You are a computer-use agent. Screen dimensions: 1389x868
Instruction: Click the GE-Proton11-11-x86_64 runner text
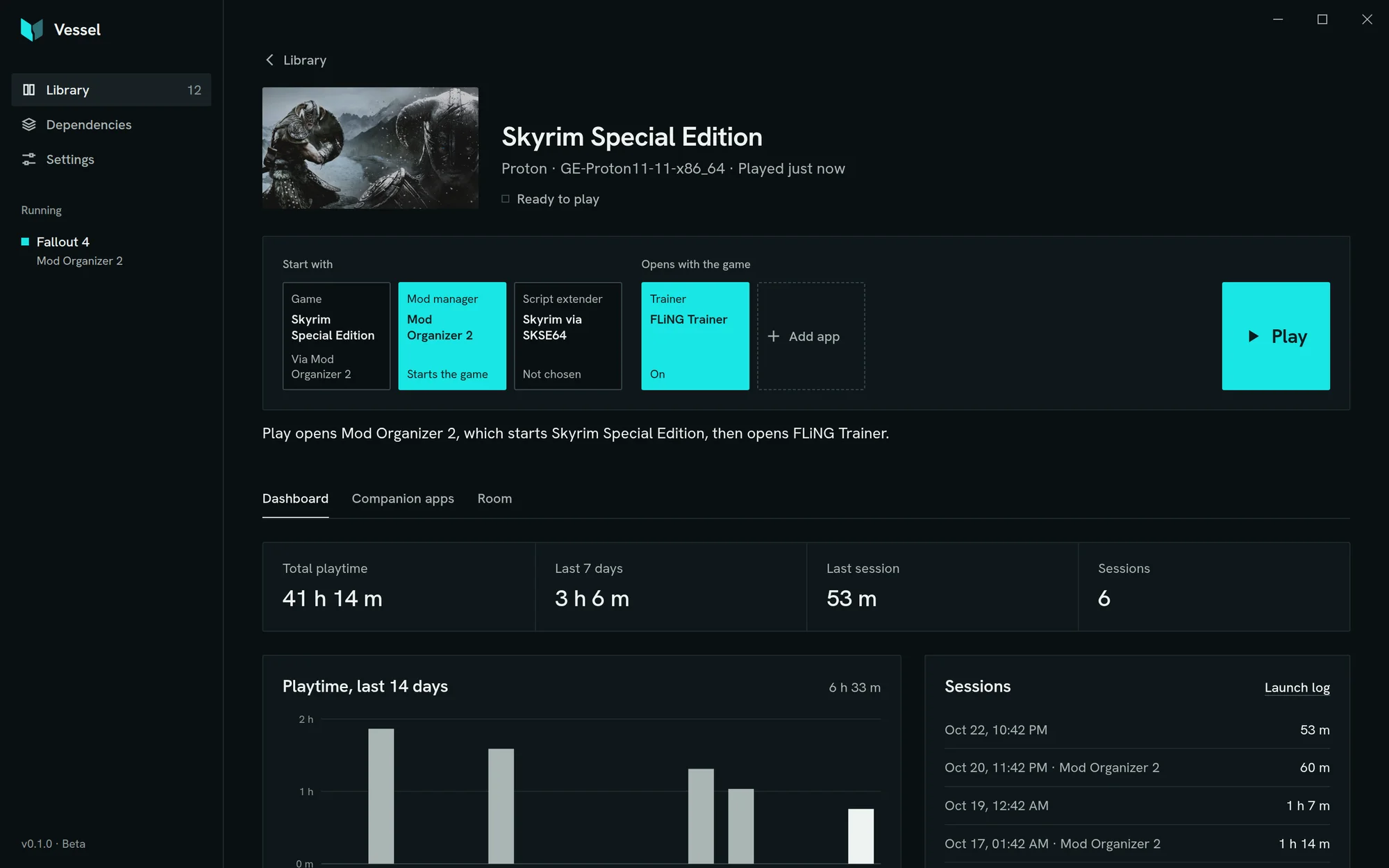(x=642, y=169)
